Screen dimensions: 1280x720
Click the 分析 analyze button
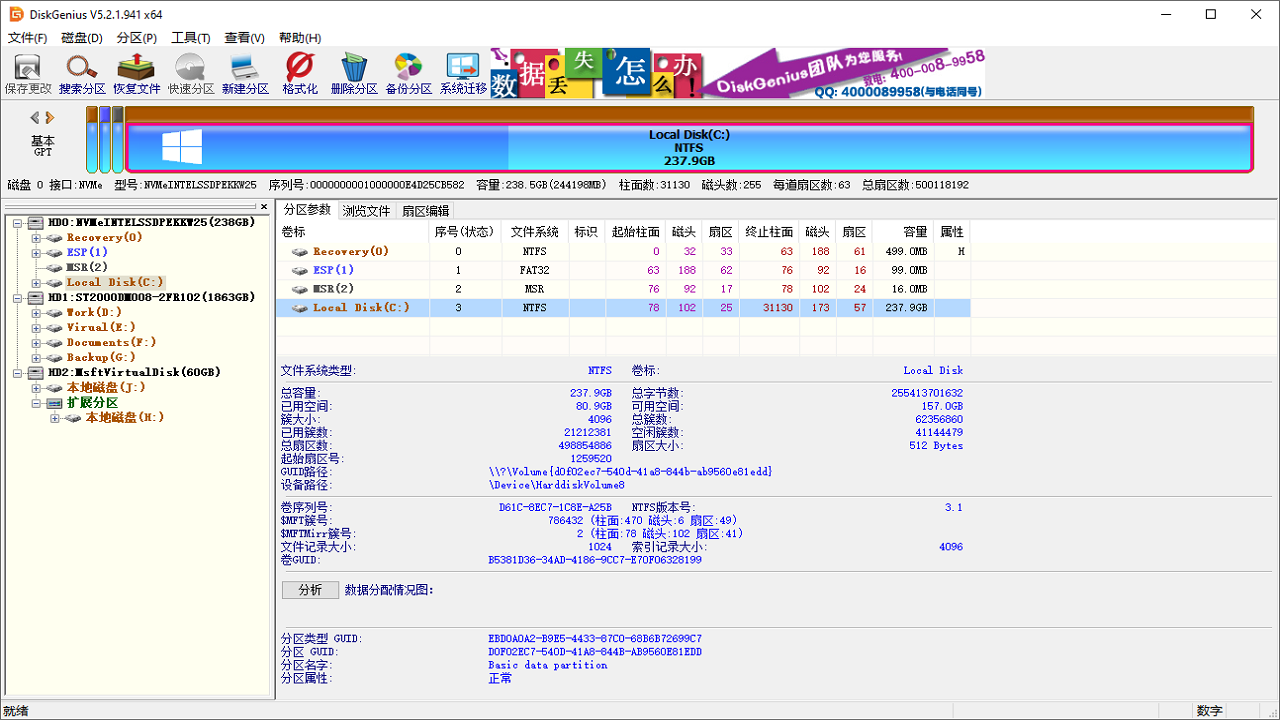[x=310, y=590]
